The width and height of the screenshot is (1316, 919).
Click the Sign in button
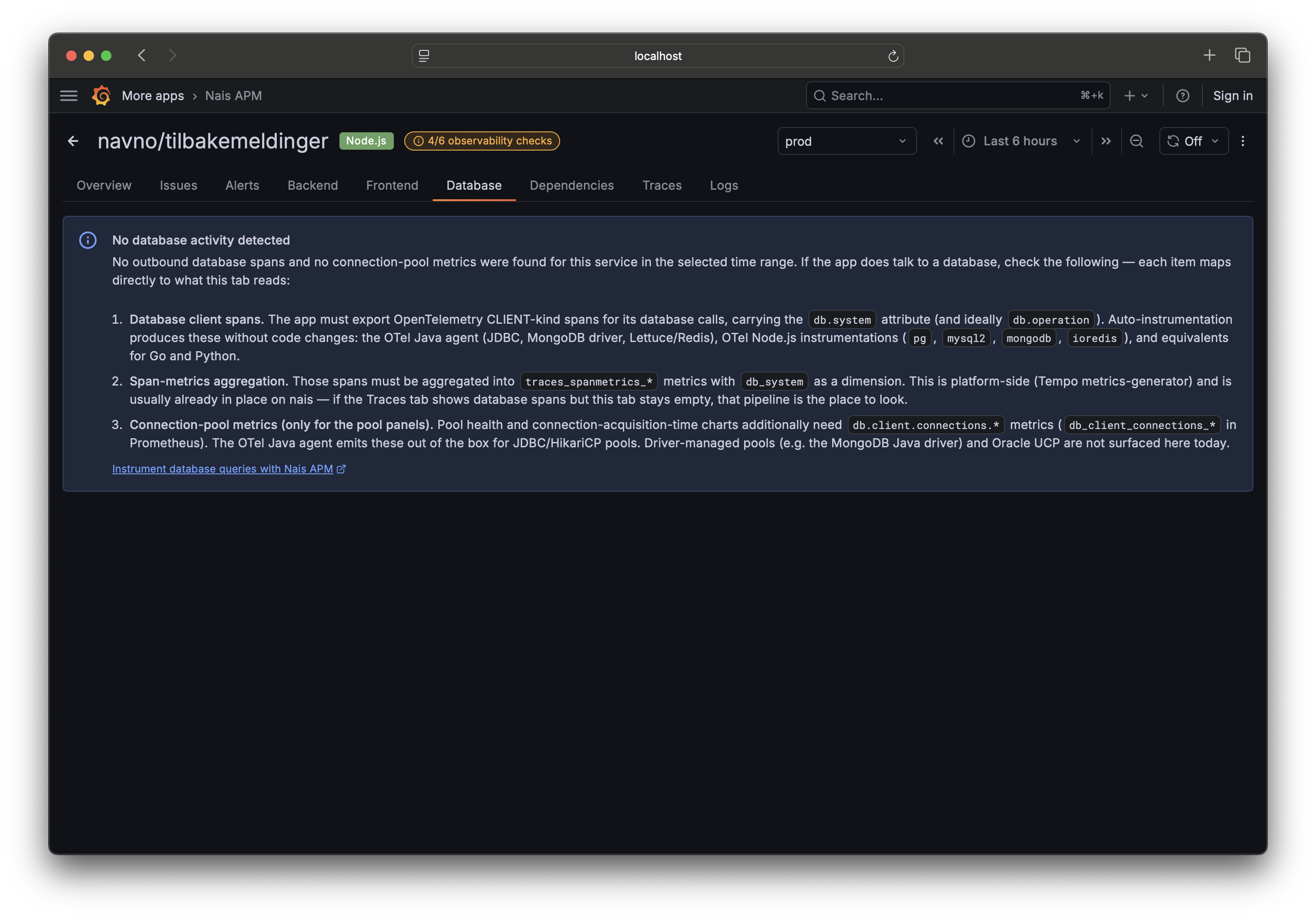click(x=1232, y=96)
